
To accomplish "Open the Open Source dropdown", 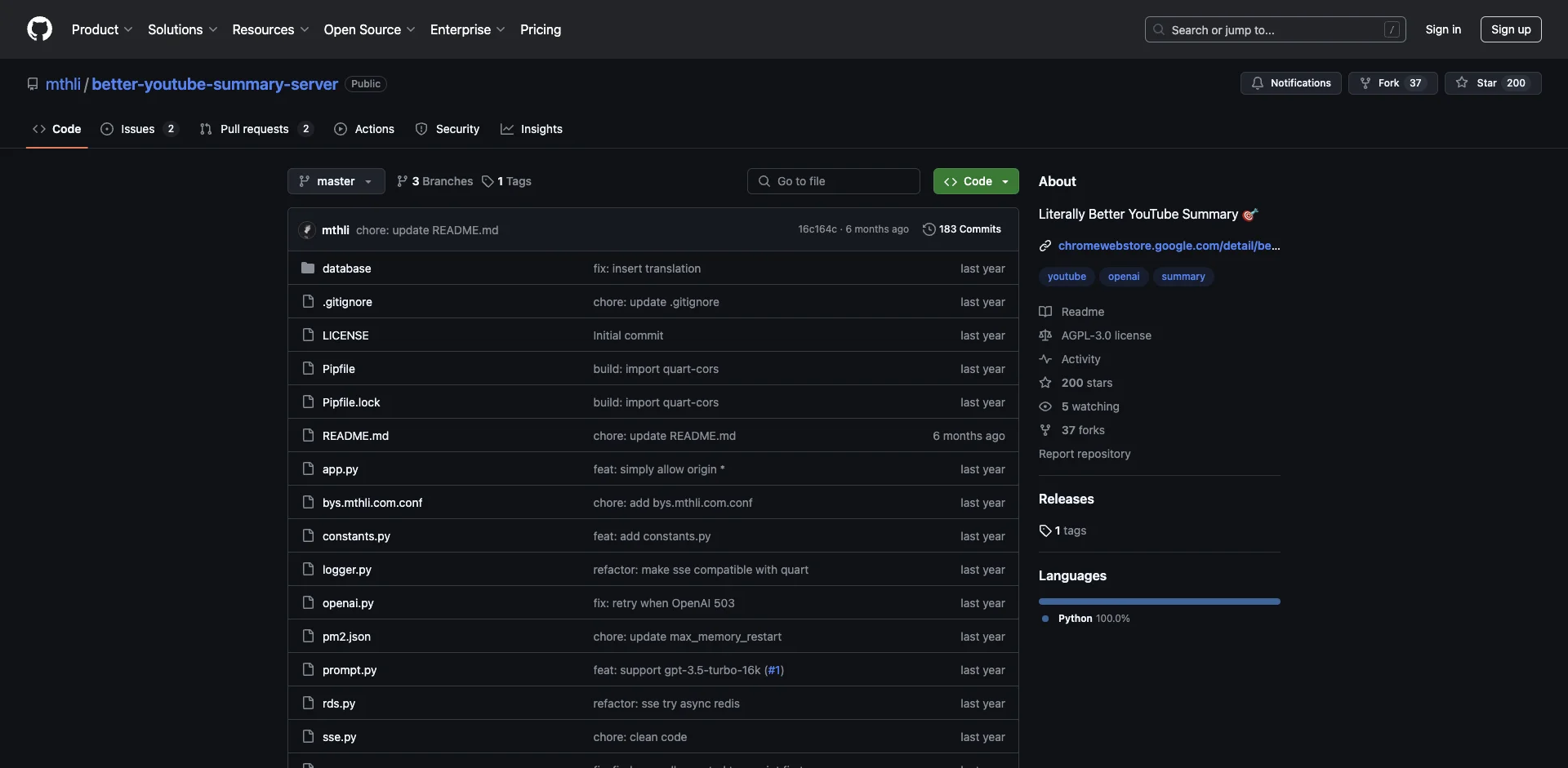I will tap(369, 29).
